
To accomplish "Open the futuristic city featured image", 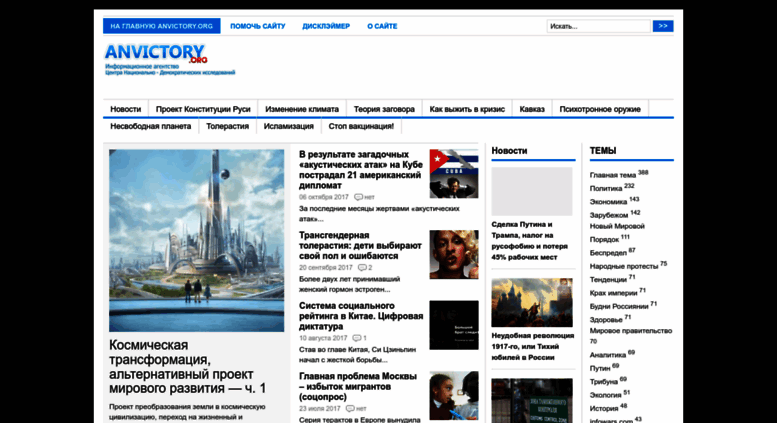I will pos(197,241).
